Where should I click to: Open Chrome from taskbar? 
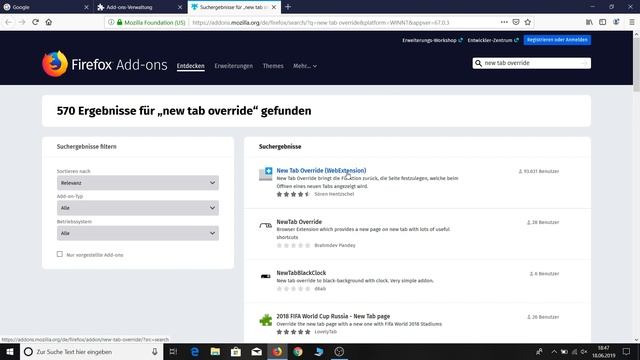coord(298,351)
